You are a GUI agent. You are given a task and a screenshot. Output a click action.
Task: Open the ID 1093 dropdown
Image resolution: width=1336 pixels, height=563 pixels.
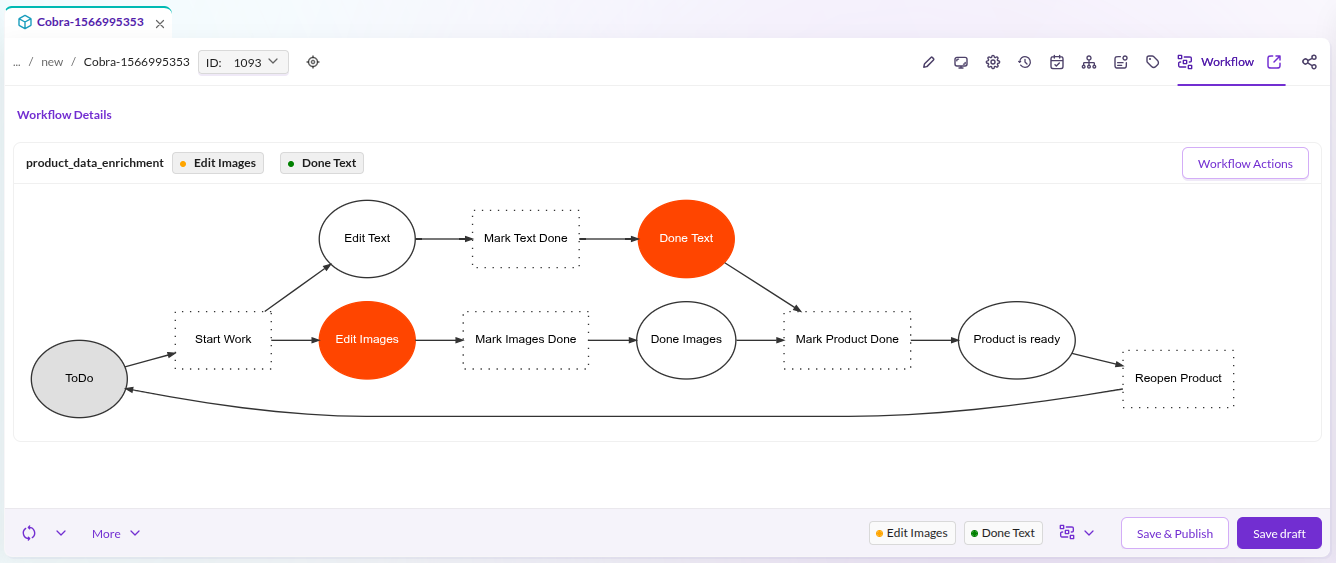click(243, 62)
